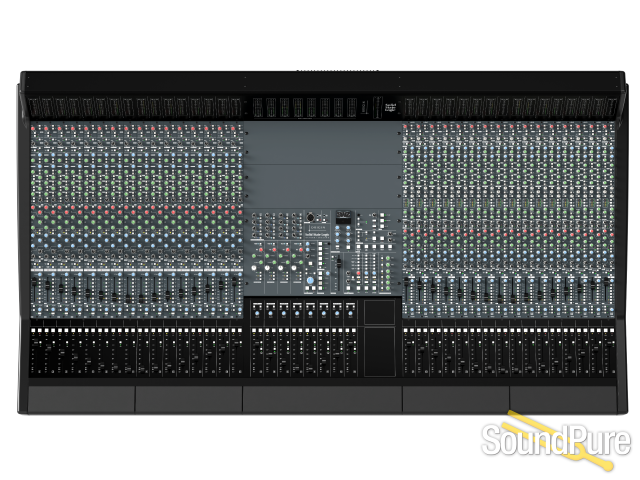Select the fourth red knob in centre section
This screenshot has width=640, height=480.
coord(301,250)
